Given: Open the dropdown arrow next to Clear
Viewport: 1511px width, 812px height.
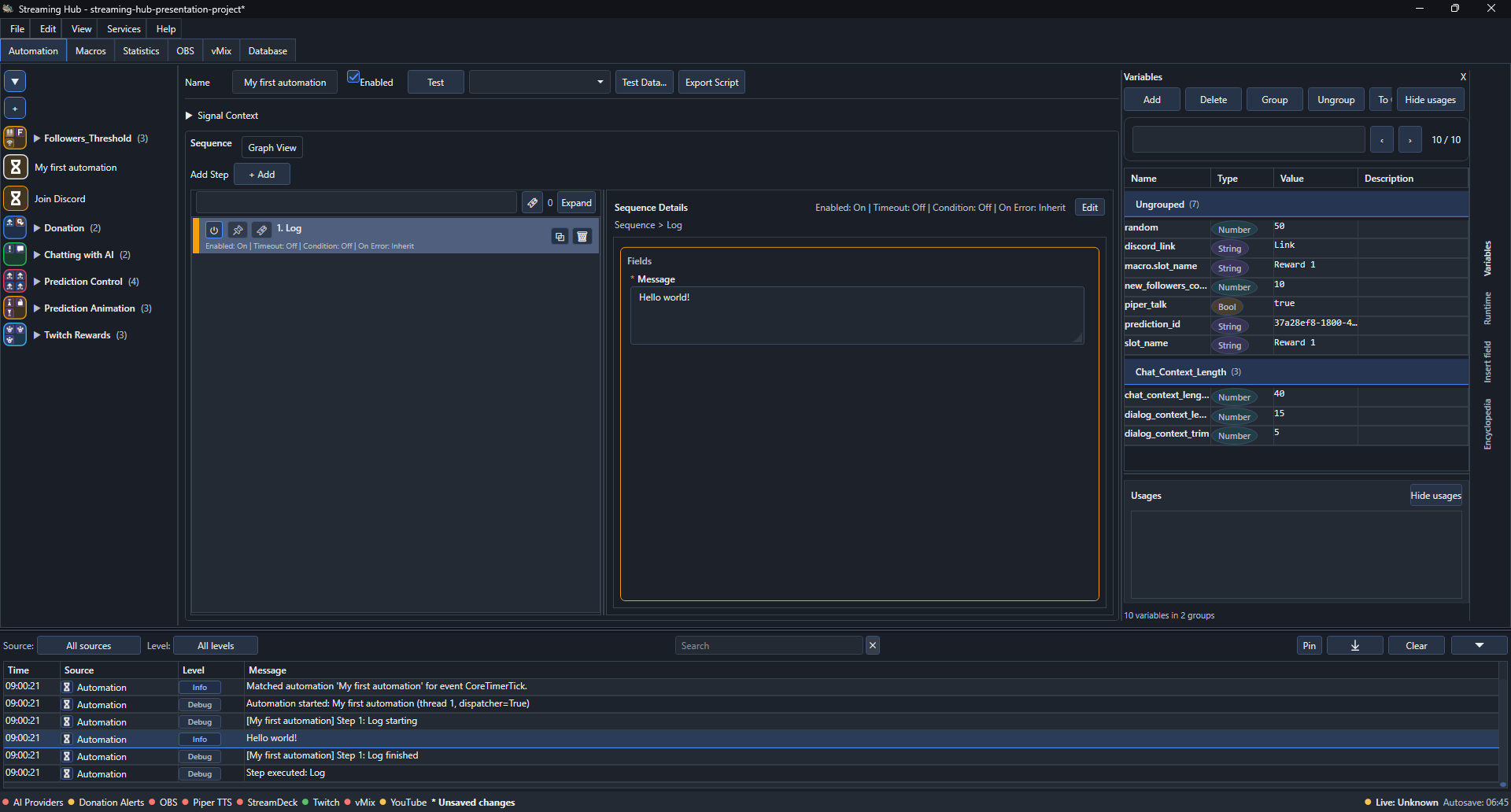Looking at the screenshot, I should click(x=1479, y=645).
